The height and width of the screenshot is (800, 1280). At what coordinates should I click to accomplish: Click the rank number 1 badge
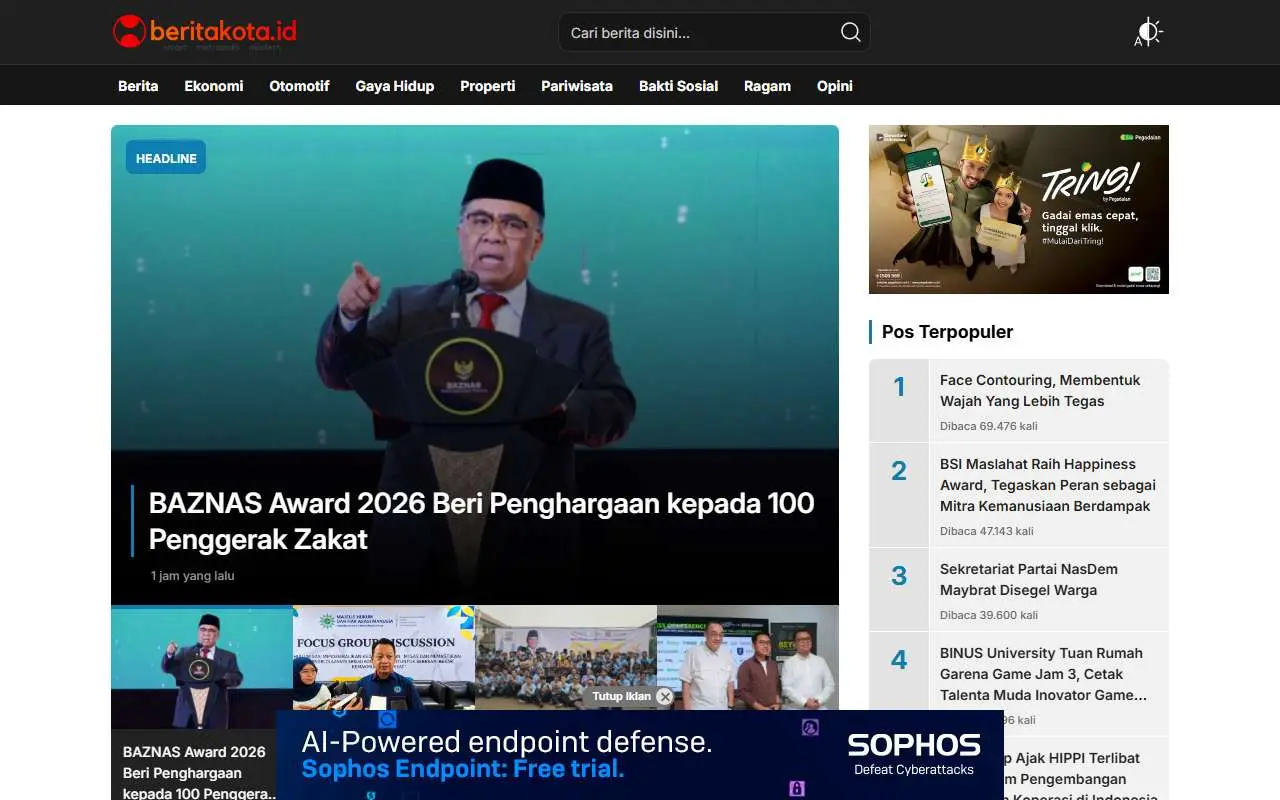pyautogui.click(x=899, y=387)
